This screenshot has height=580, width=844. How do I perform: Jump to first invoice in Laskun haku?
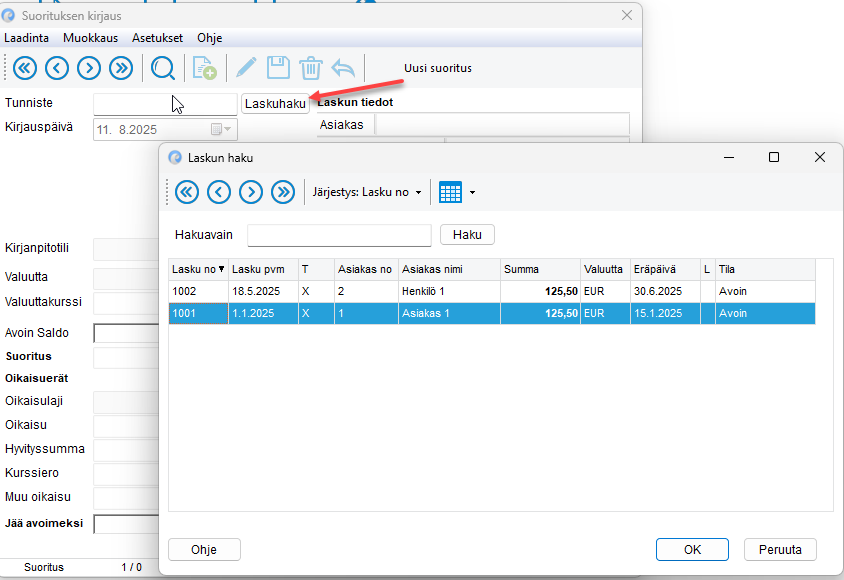[x=187, y=192]
